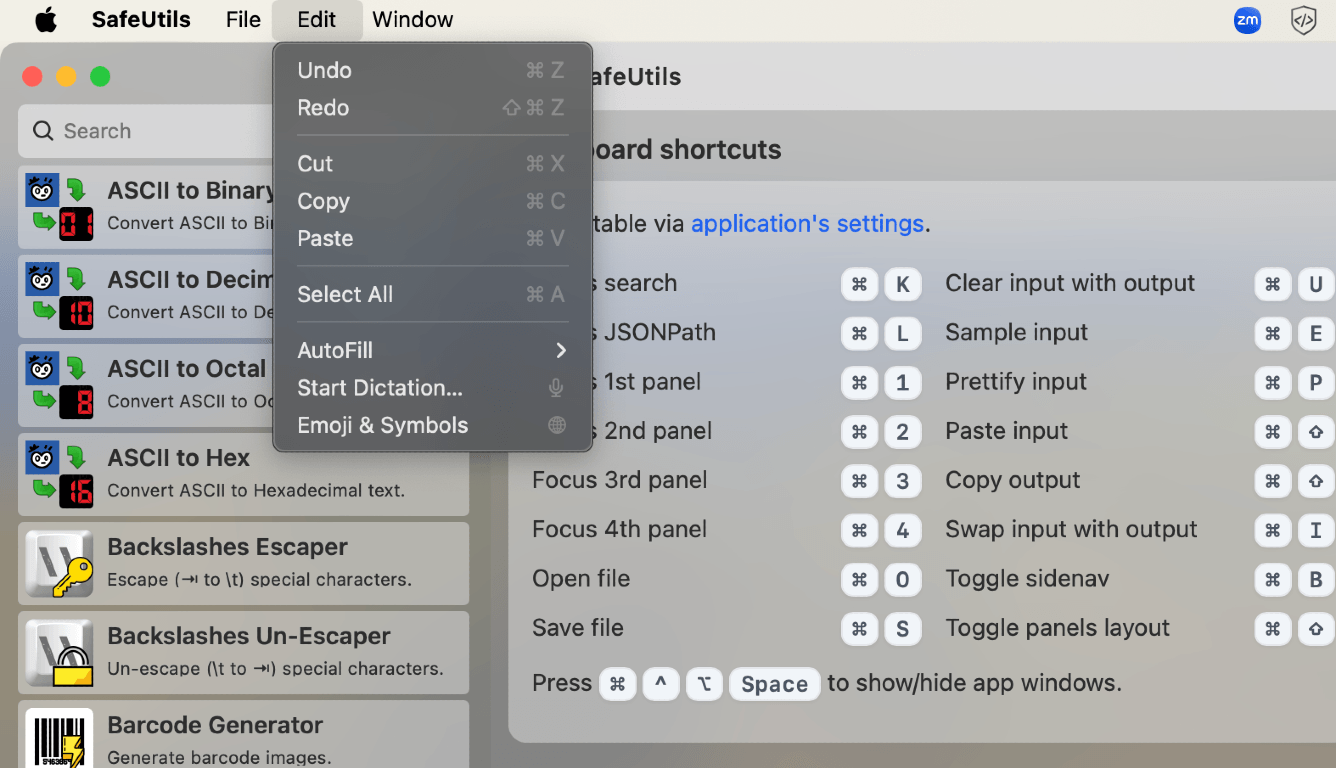
Task: Click the "Open file" shortcut label
Action: coord(581,578)
